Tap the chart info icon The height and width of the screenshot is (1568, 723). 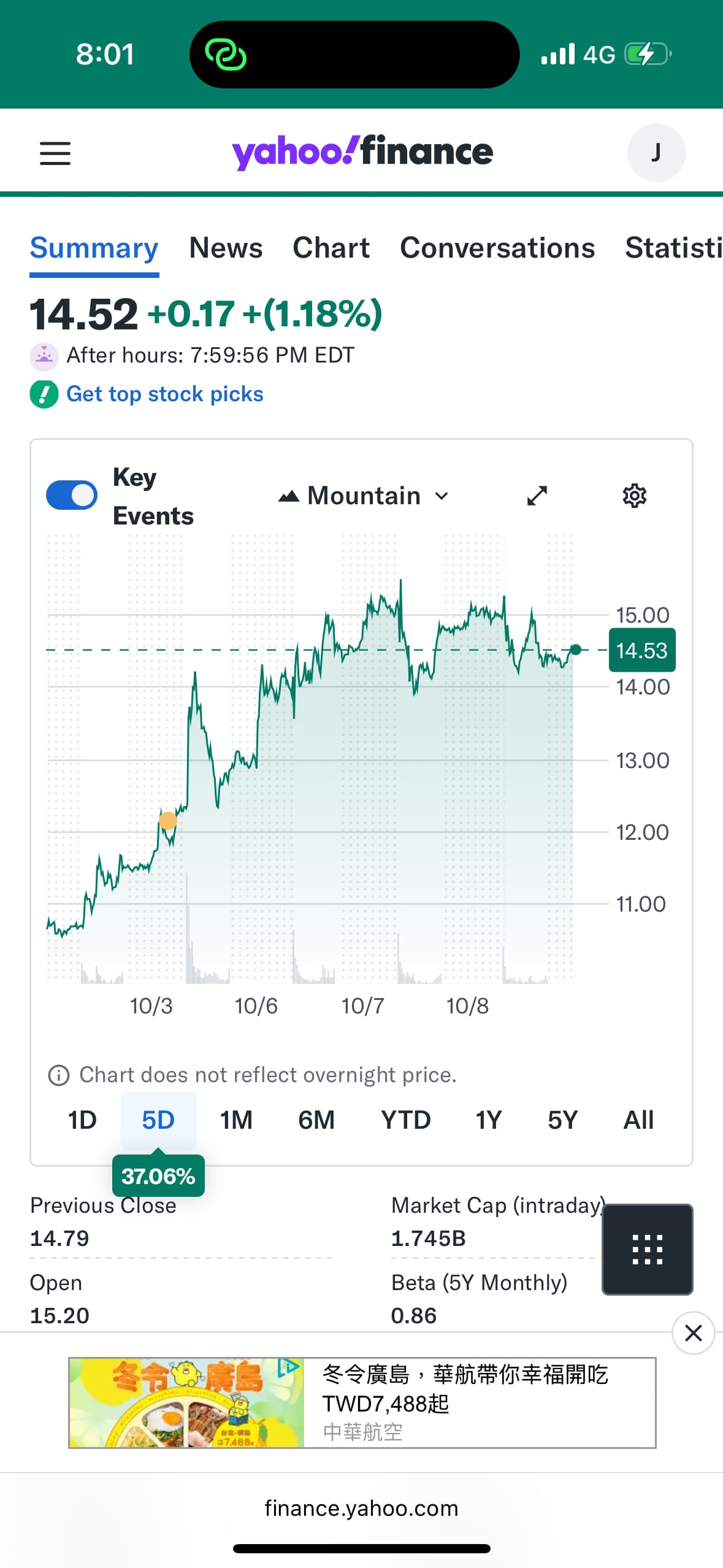(59, 1075)
